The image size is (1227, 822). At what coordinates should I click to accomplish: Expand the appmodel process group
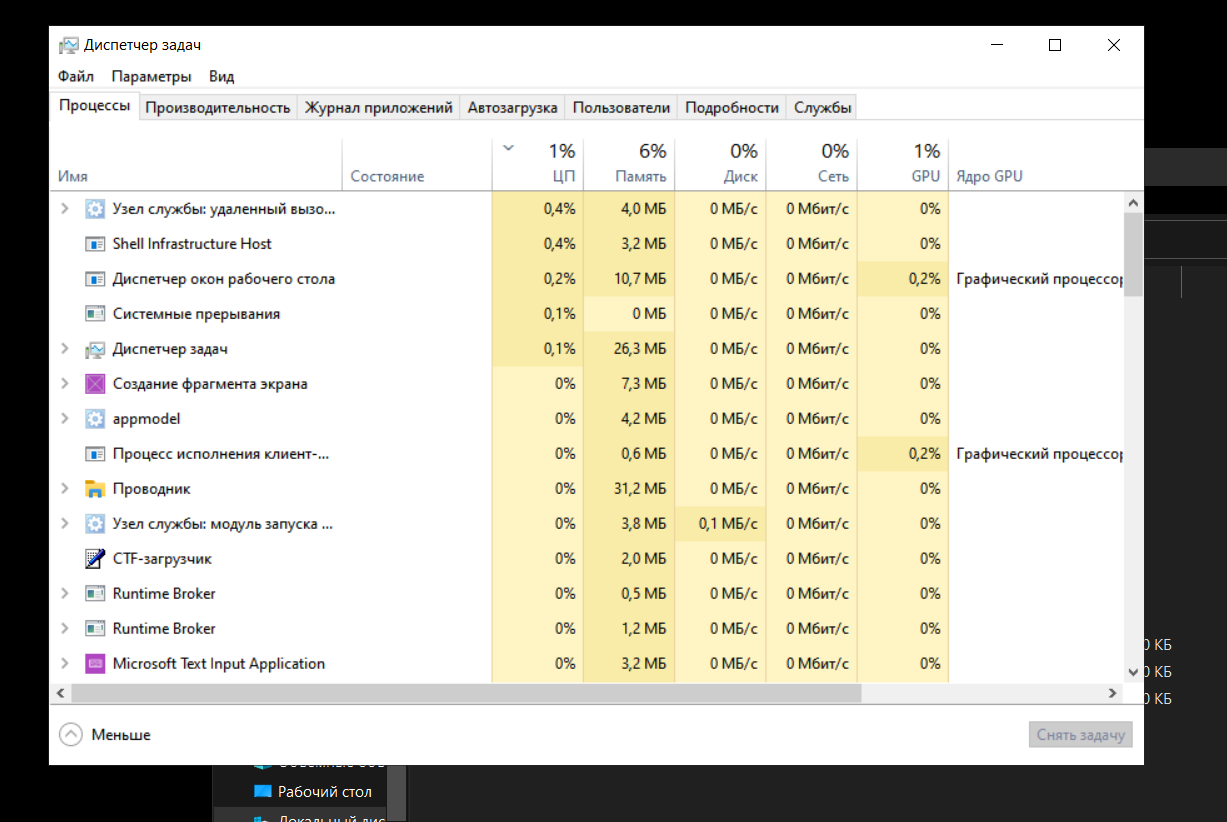(65, 419)
